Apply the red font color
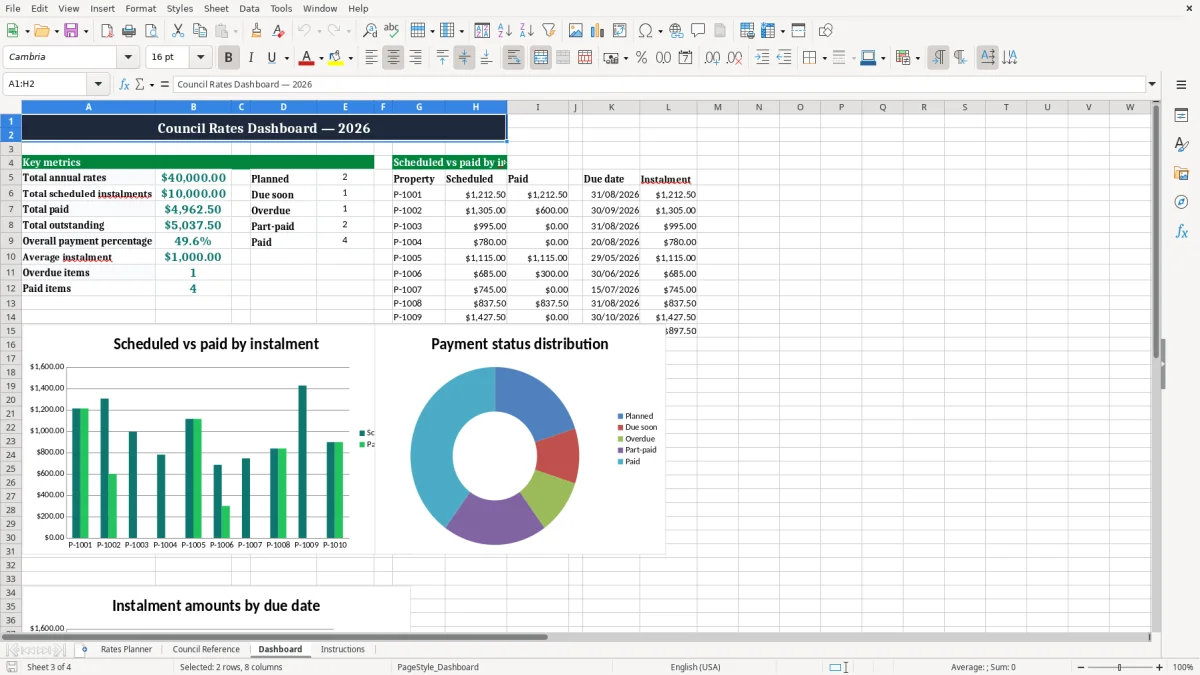1200x675 pixels. coord(307,58)
